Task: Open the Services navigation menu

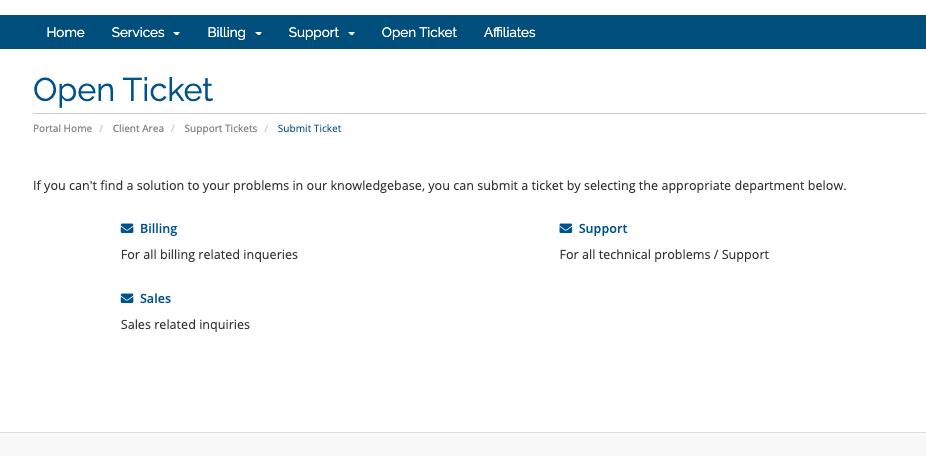Action: (146, 32)
